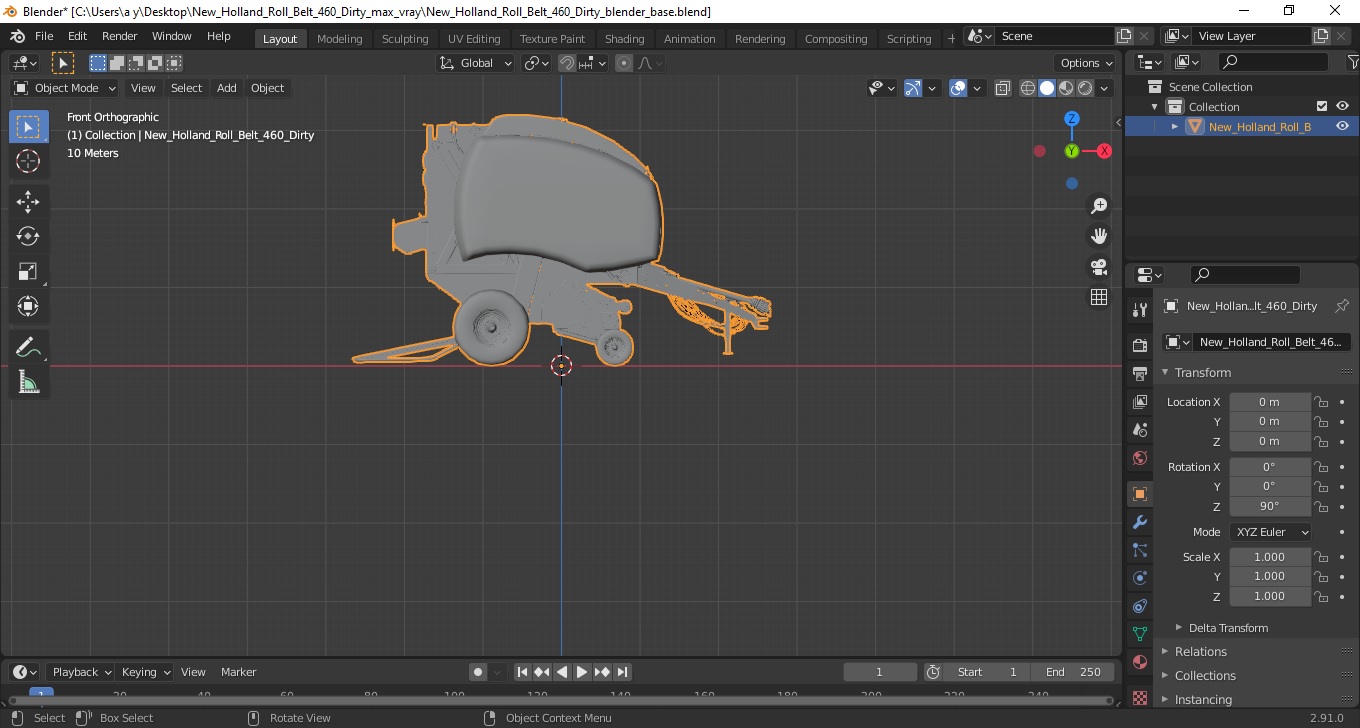Toggle proportional editing icon
Viewport: 1360px width, 728px height.
(x=624, y=63)
